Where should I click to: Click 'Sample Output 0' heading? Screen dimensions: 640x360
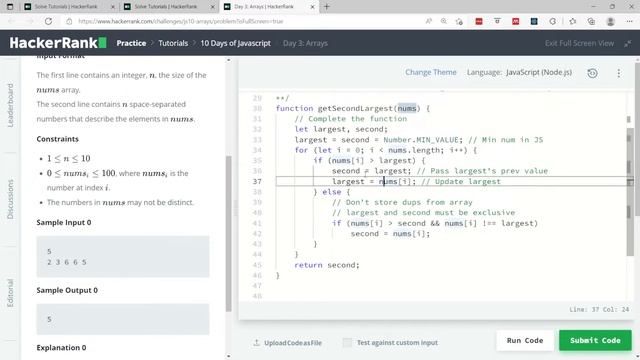[67, 290]
